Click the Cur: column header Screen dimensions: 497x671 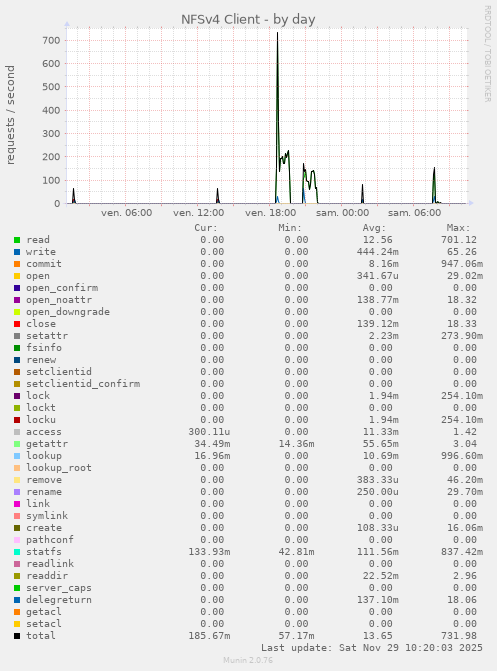206,228
